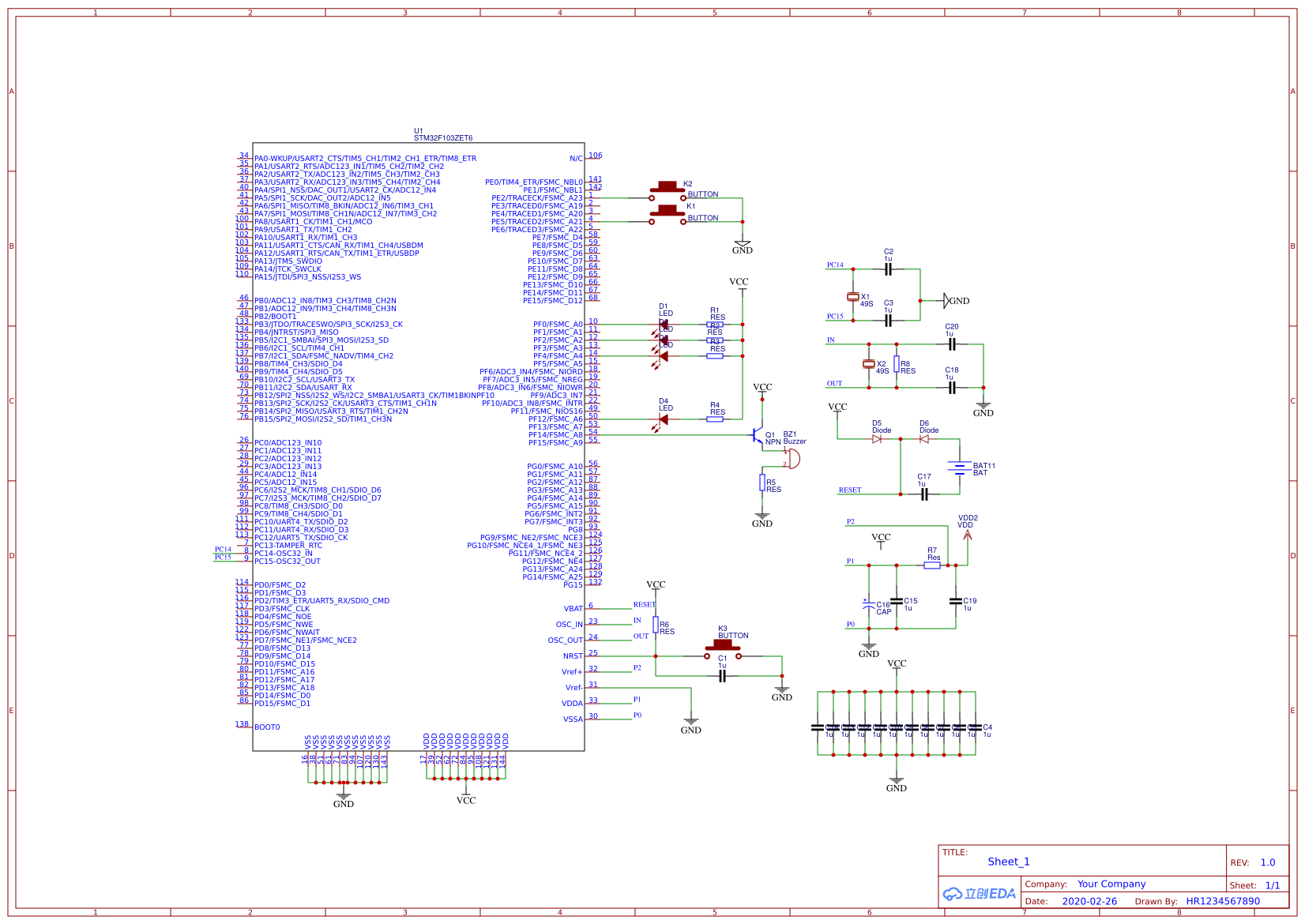This screenshot has width=1305, height=924.
Task: Click the PC13-TAMPER_RTC pin label
Action: 288,546
